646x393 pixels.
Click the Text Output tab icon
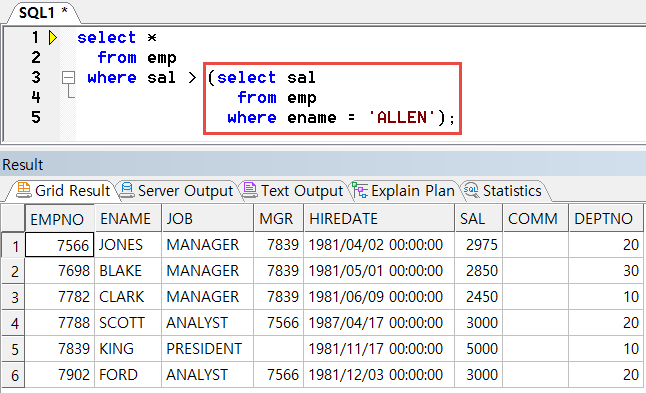(250, 190)
